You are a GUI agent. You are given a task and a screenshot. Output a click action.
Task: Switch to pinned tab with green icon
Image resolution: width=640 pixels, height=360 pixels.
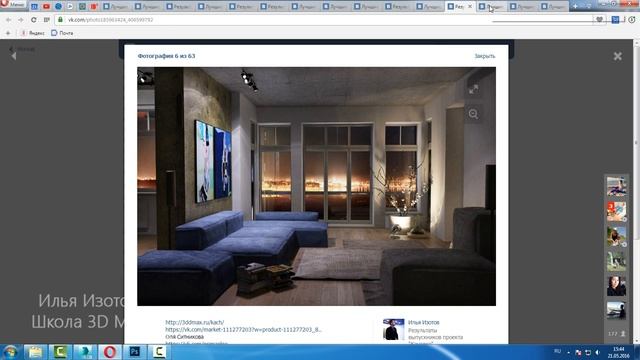82,7
